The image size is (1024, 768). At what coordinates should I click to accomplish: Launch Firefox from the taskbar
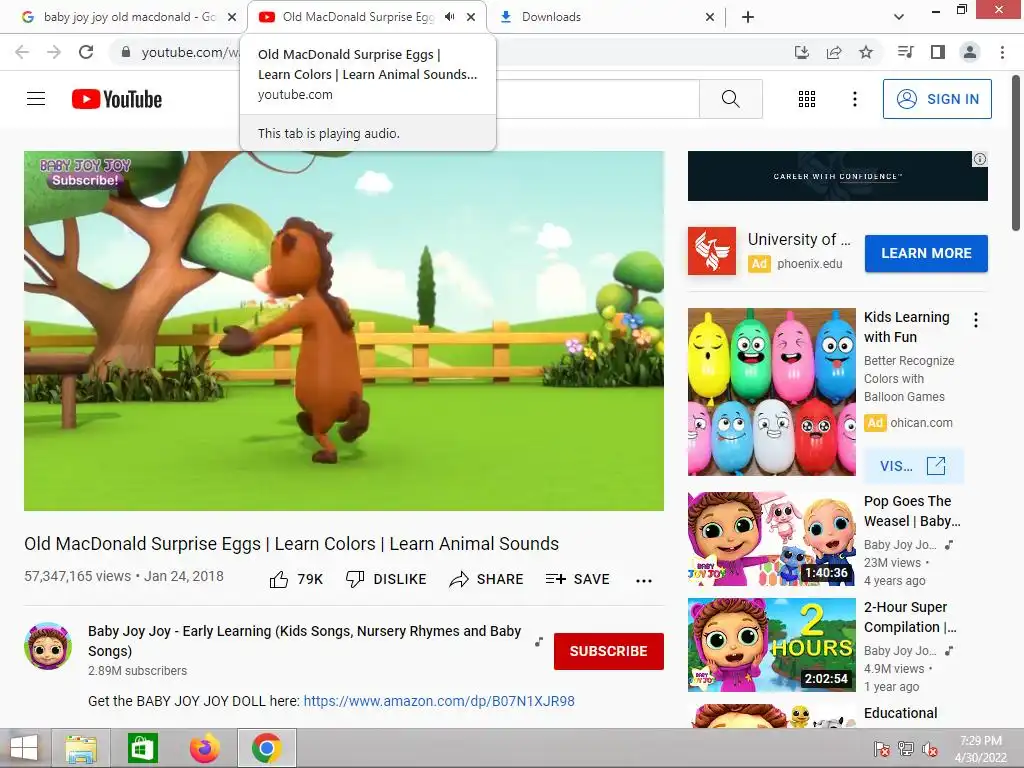click(204, 748)
